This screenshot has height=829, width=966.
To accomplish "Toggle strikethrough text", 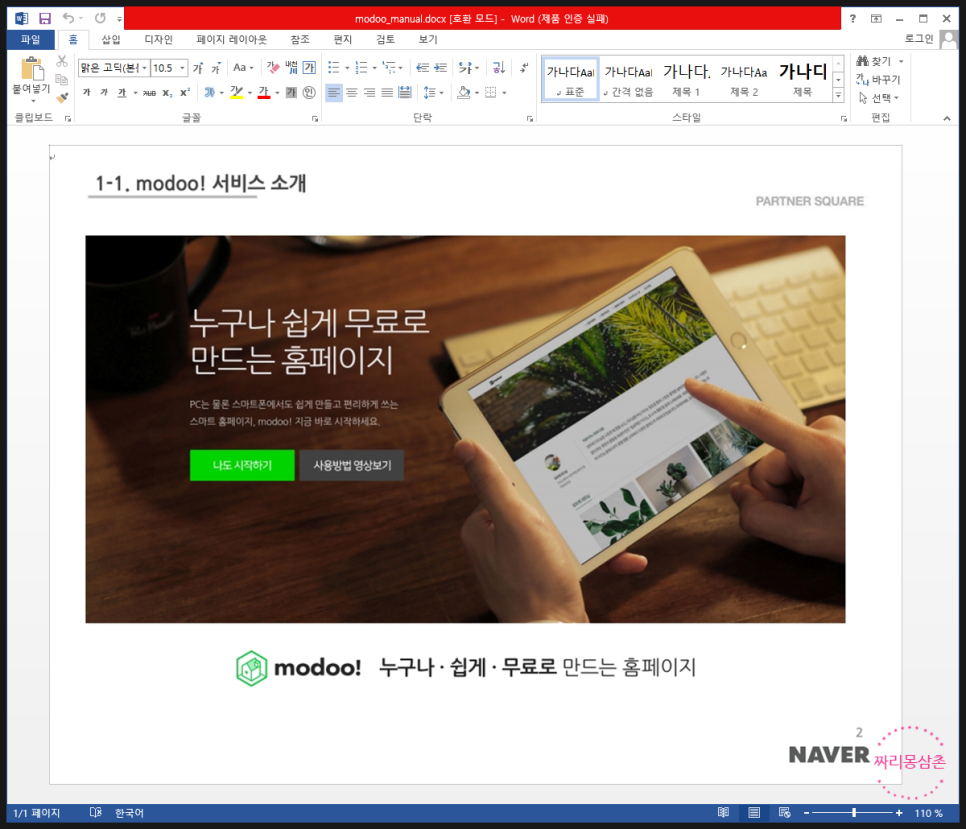I will pos(149,93).
